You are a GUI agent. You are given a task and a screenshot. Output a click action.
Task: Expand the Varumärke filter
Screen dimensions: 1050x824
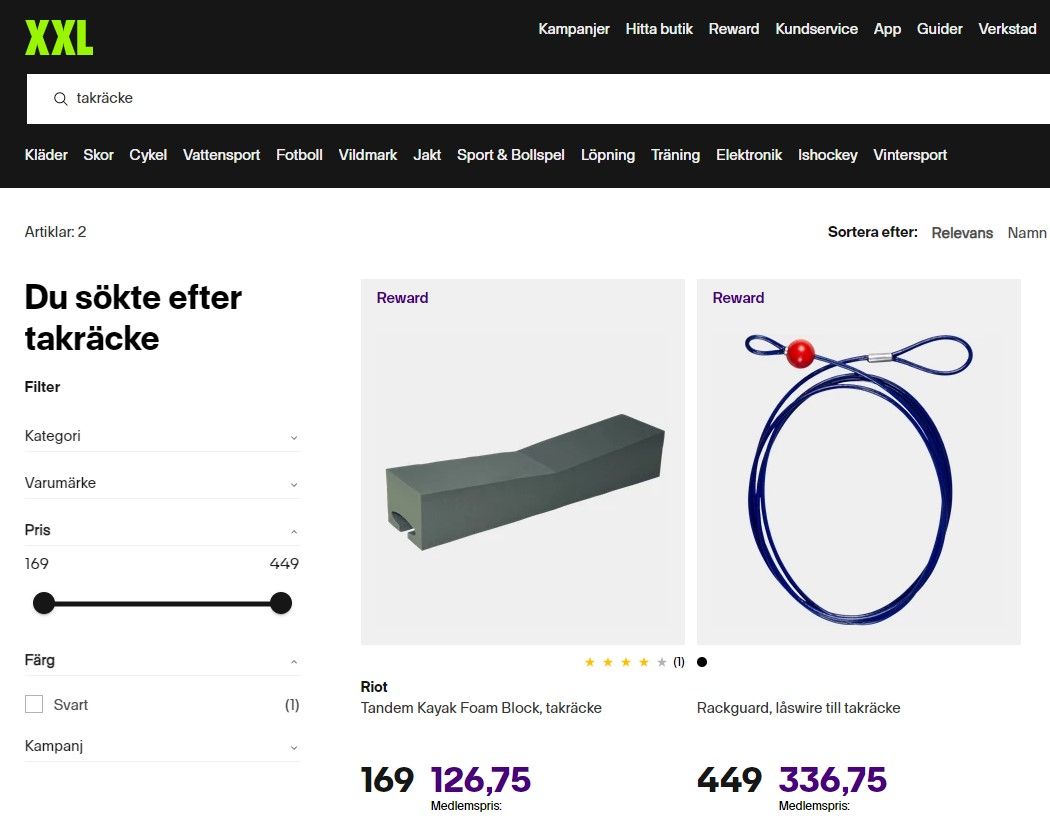[161, 483]
